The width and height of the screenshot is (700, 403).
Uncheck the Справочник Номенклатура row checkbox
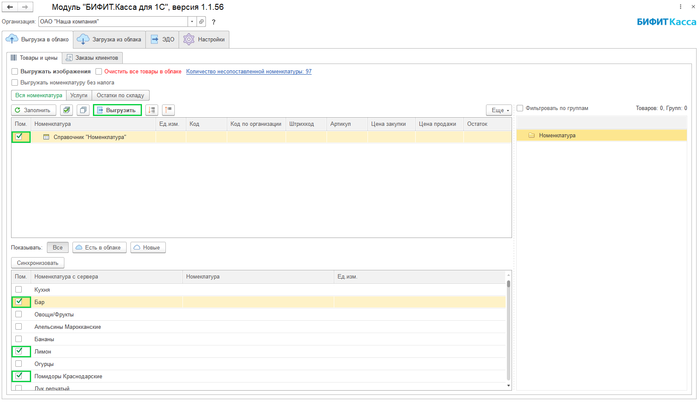click(x=19, y=137)
